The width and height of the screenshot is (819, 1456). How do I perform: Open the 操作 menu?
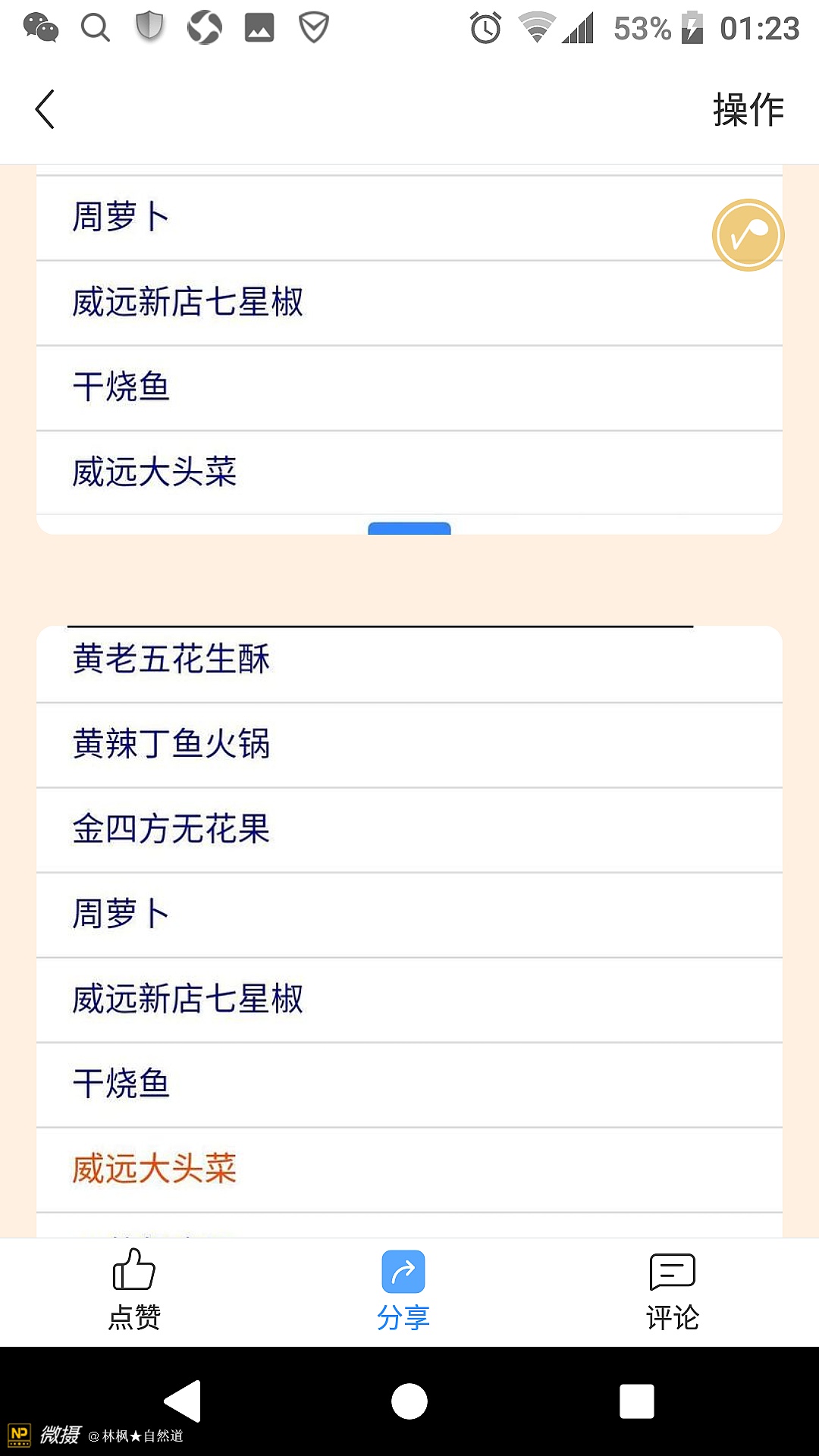pyautogui.click(x=748, y=110)
